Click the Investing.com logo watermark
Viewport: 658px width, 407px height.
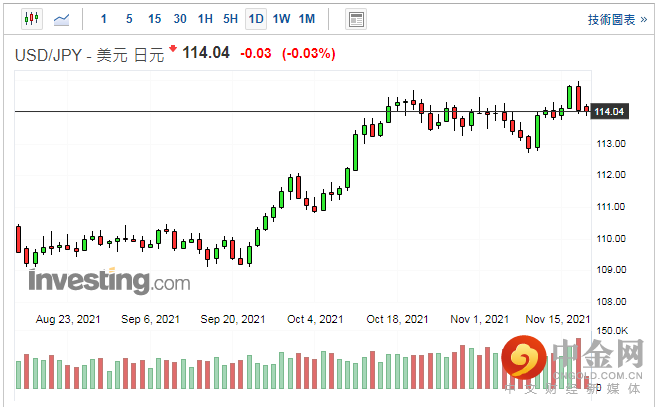(109, 282)
